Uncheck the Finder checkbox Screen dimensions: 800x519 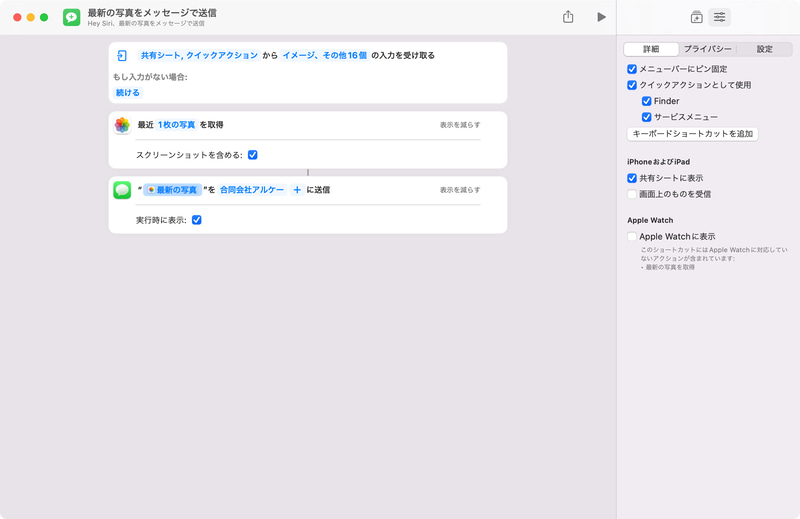click(646, 101)
